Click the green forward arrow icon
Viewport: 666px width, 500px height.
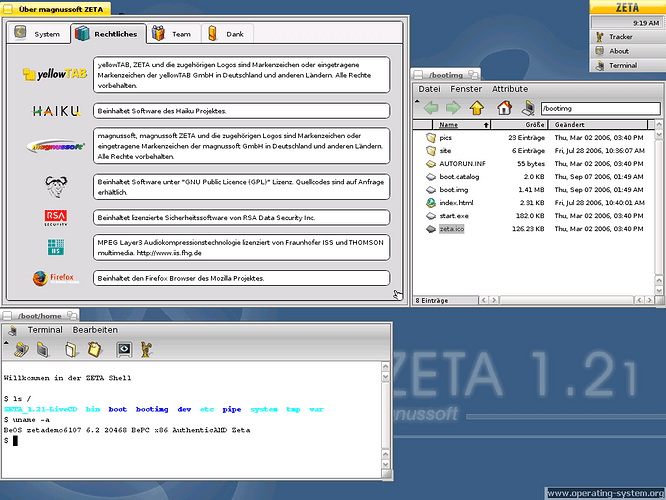click(x=453, y=107)
